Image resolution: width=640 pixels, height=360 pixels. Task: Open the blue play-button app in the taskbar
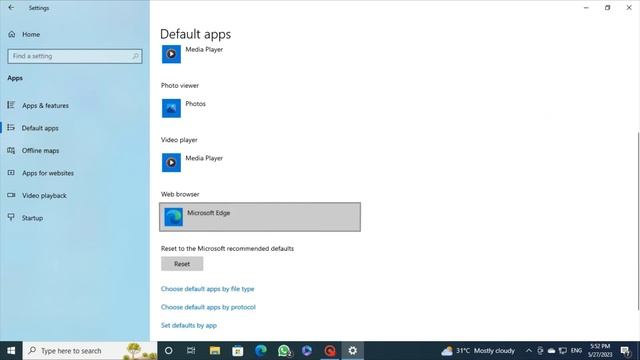[x=307, y=351]
